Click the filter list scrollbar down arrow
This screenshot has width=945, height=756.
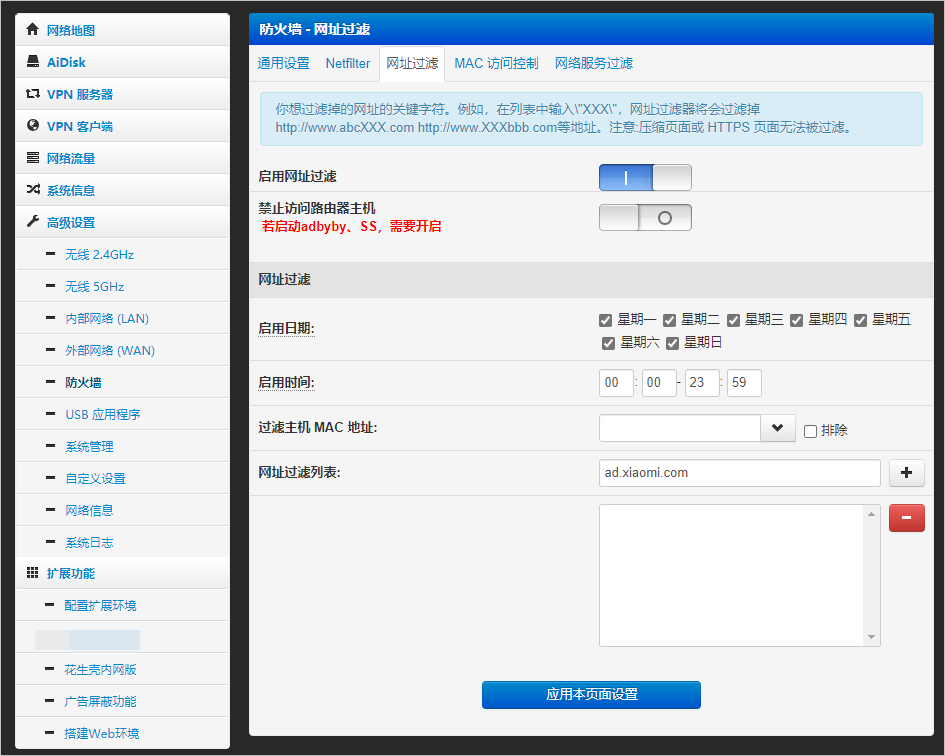pyautogui.click(x=872, y=637)
